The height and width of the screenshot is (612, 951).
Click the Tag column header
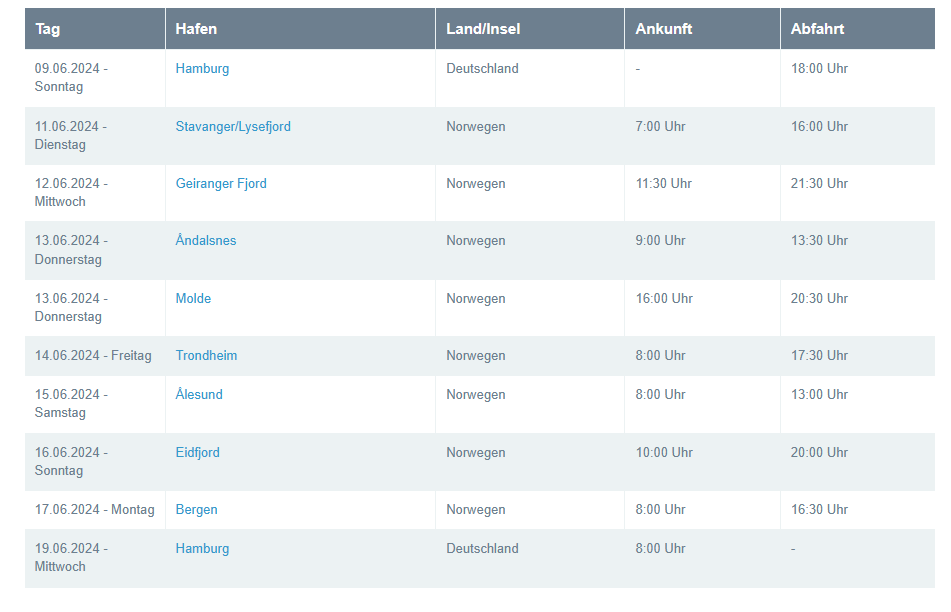pyautogui.click(x=48, y=29)
